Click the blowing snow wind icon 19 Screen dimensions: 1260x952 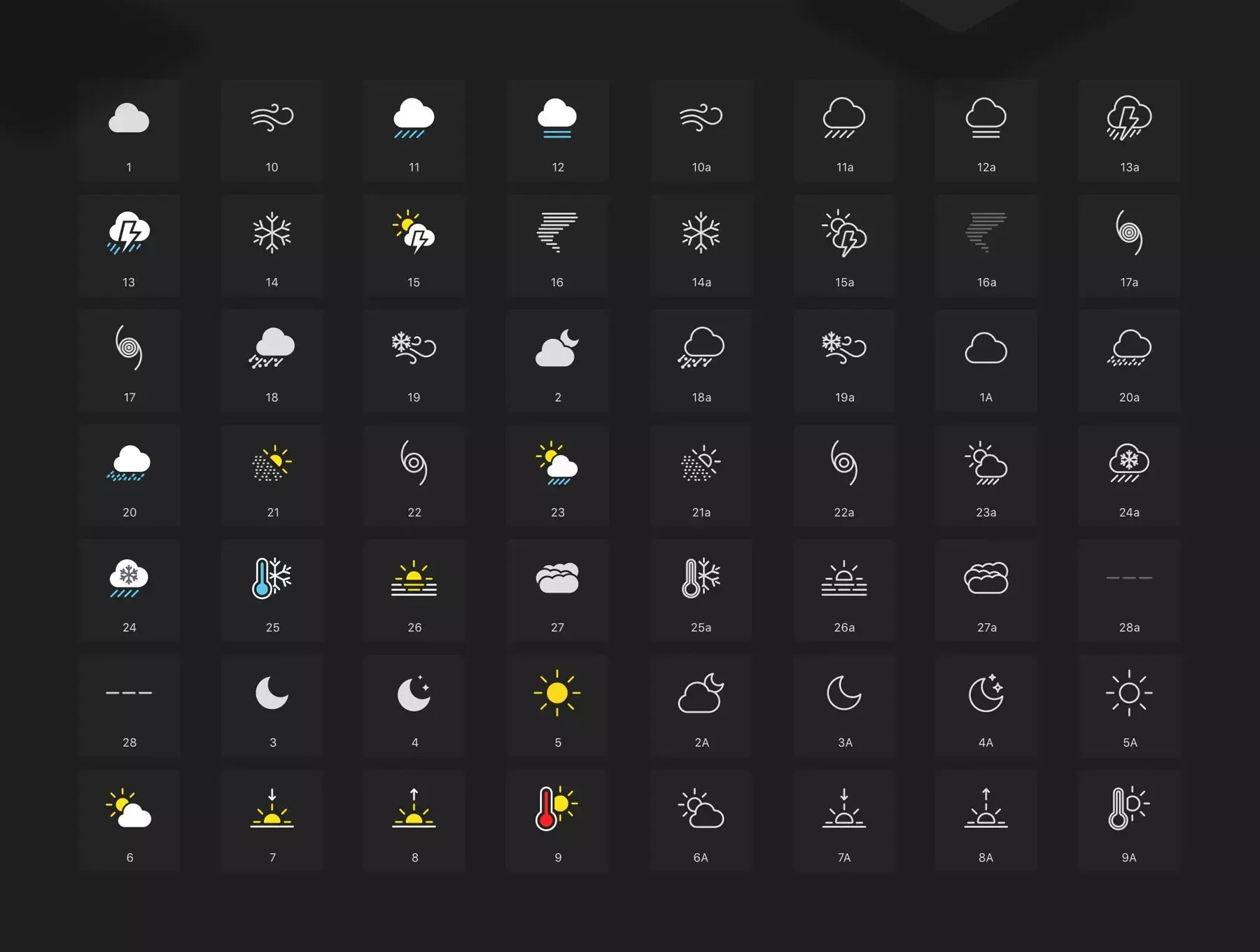pos(414,348)
